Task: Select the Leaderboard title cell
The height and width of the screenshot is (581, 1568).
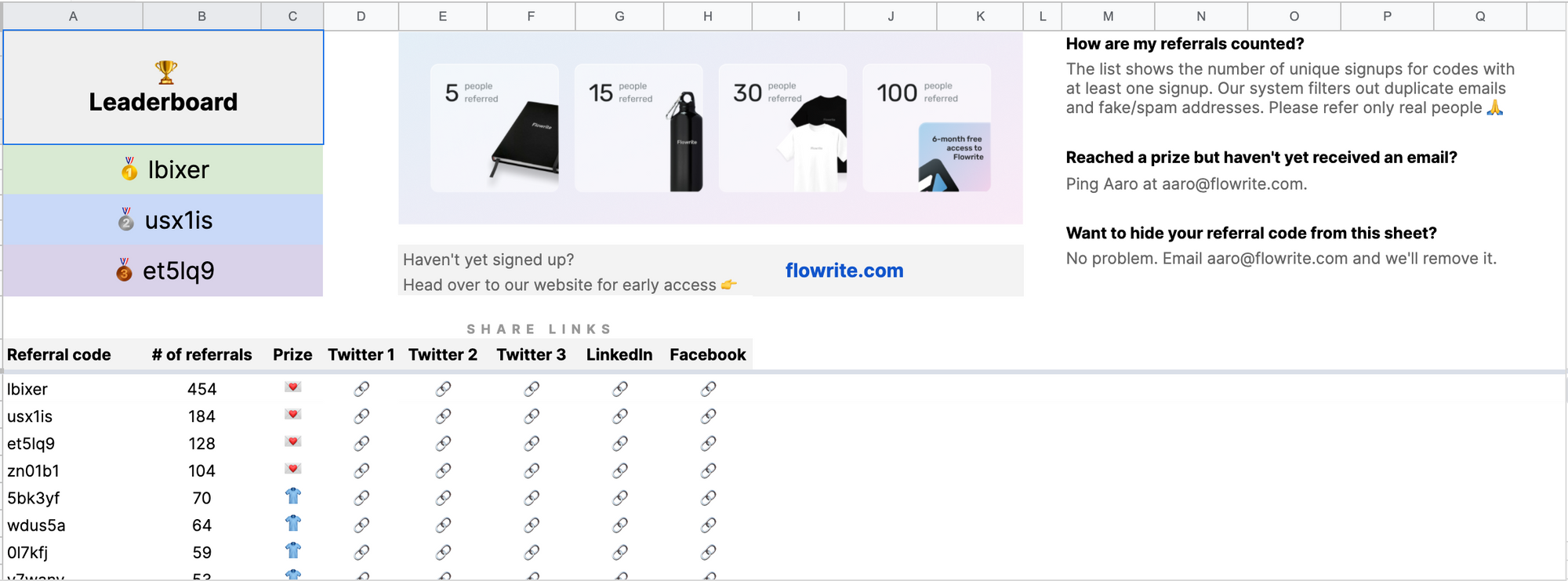Action: [163, 88]
